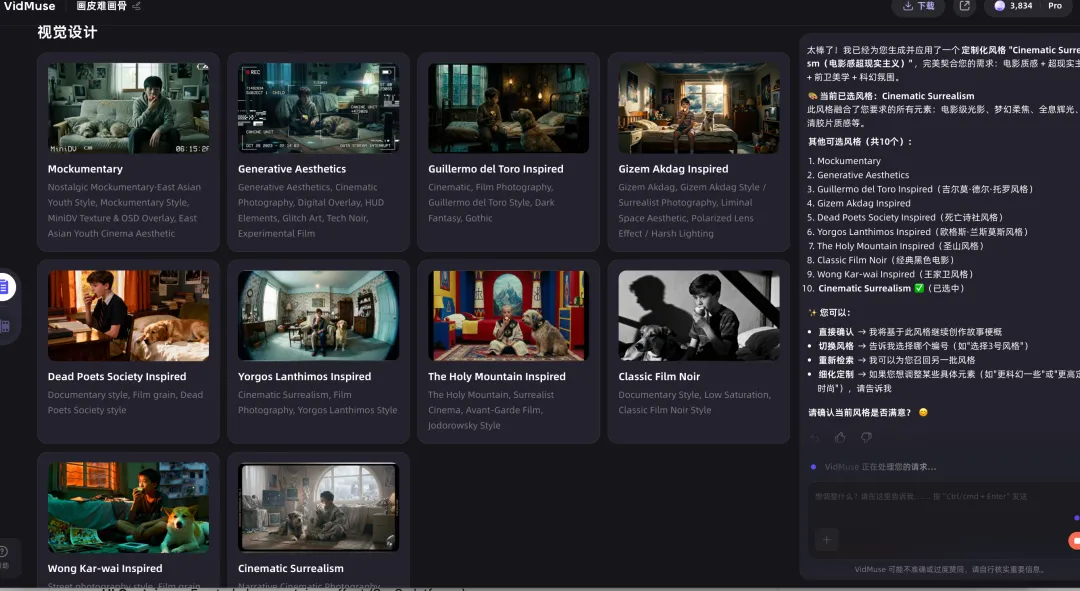Viewport: 1080px width, 591px height.
Task: Click the Wong Kar-wai Inspired card title
Action: pyautogui.click(x=105, y=568)
